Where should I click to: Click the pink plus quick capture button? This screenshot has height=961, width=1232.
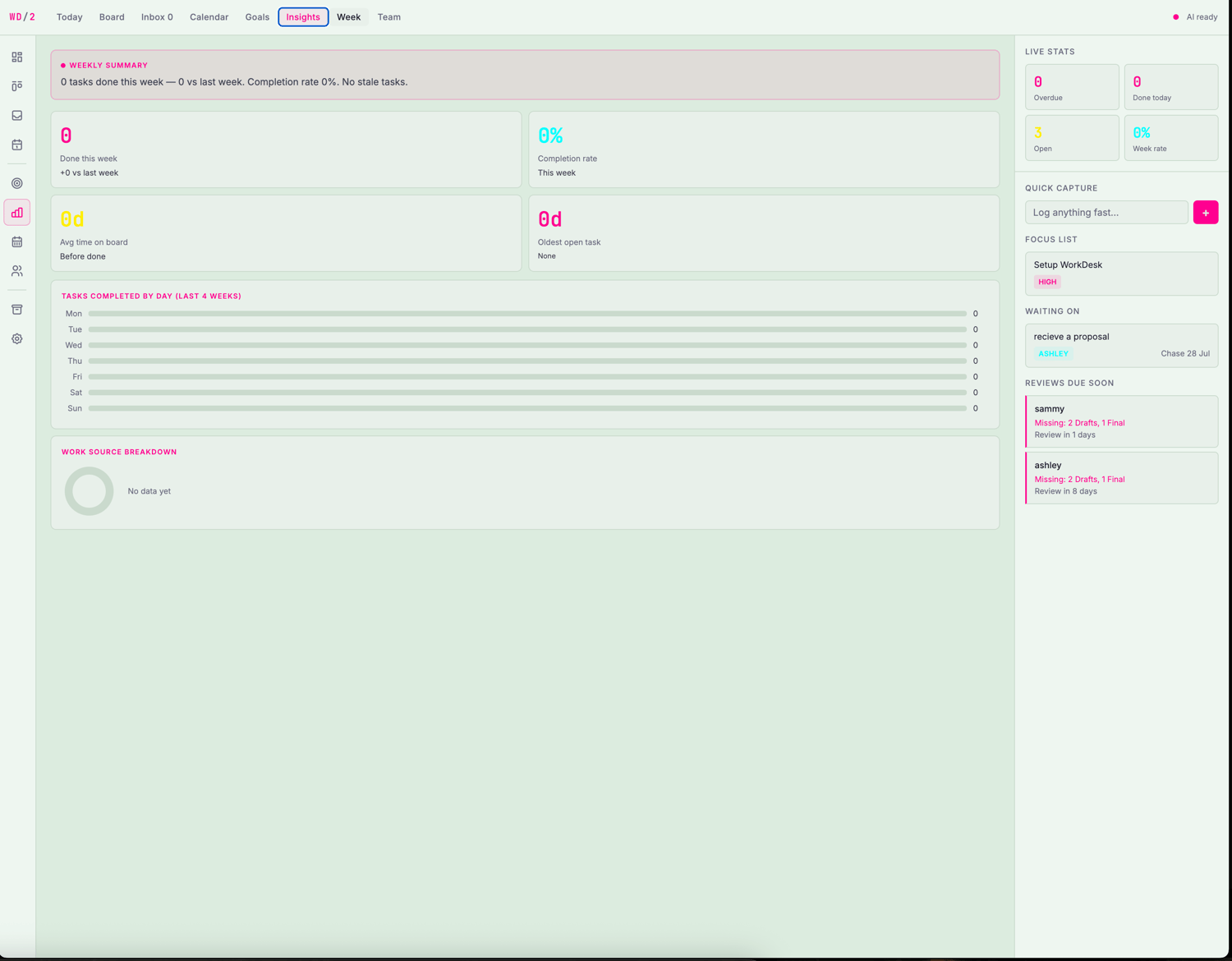click(1206, 213)
